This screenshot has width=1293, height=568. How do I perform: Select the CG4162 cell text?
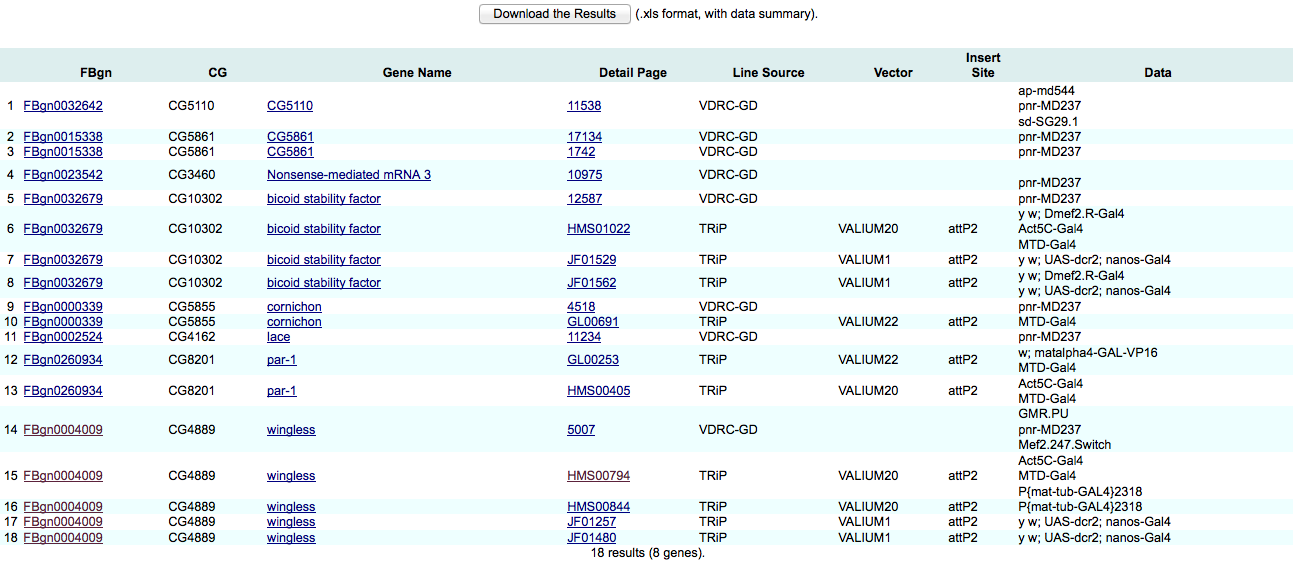tap(191, 337)
